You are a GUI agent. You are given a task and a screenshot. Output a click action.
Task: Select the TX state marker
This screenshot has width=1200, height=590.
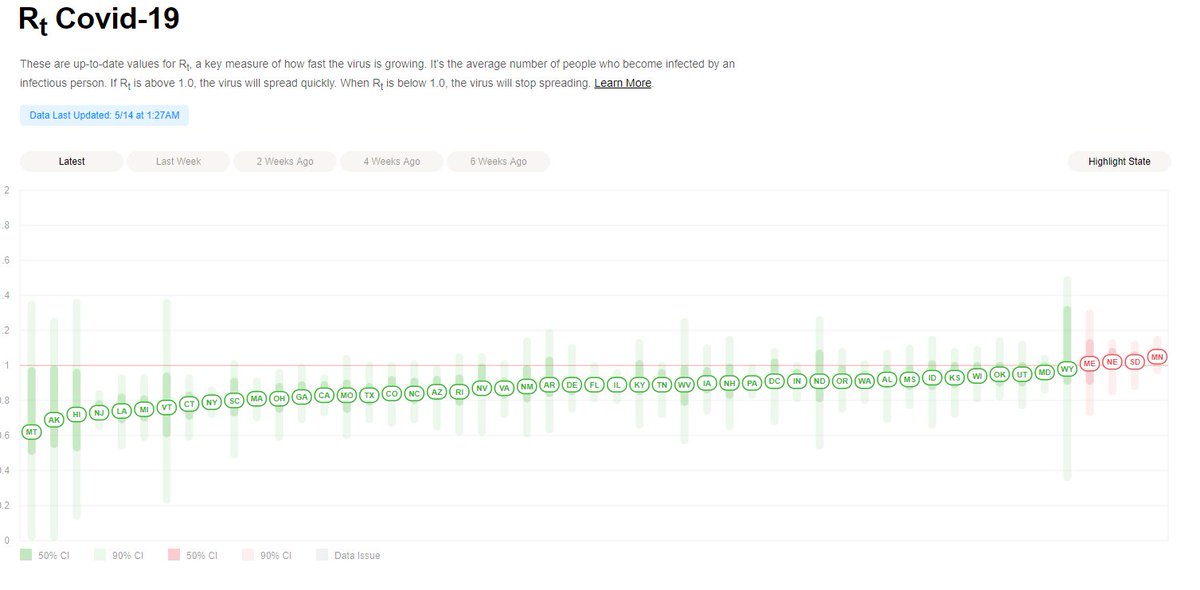[x=369, y=395]
